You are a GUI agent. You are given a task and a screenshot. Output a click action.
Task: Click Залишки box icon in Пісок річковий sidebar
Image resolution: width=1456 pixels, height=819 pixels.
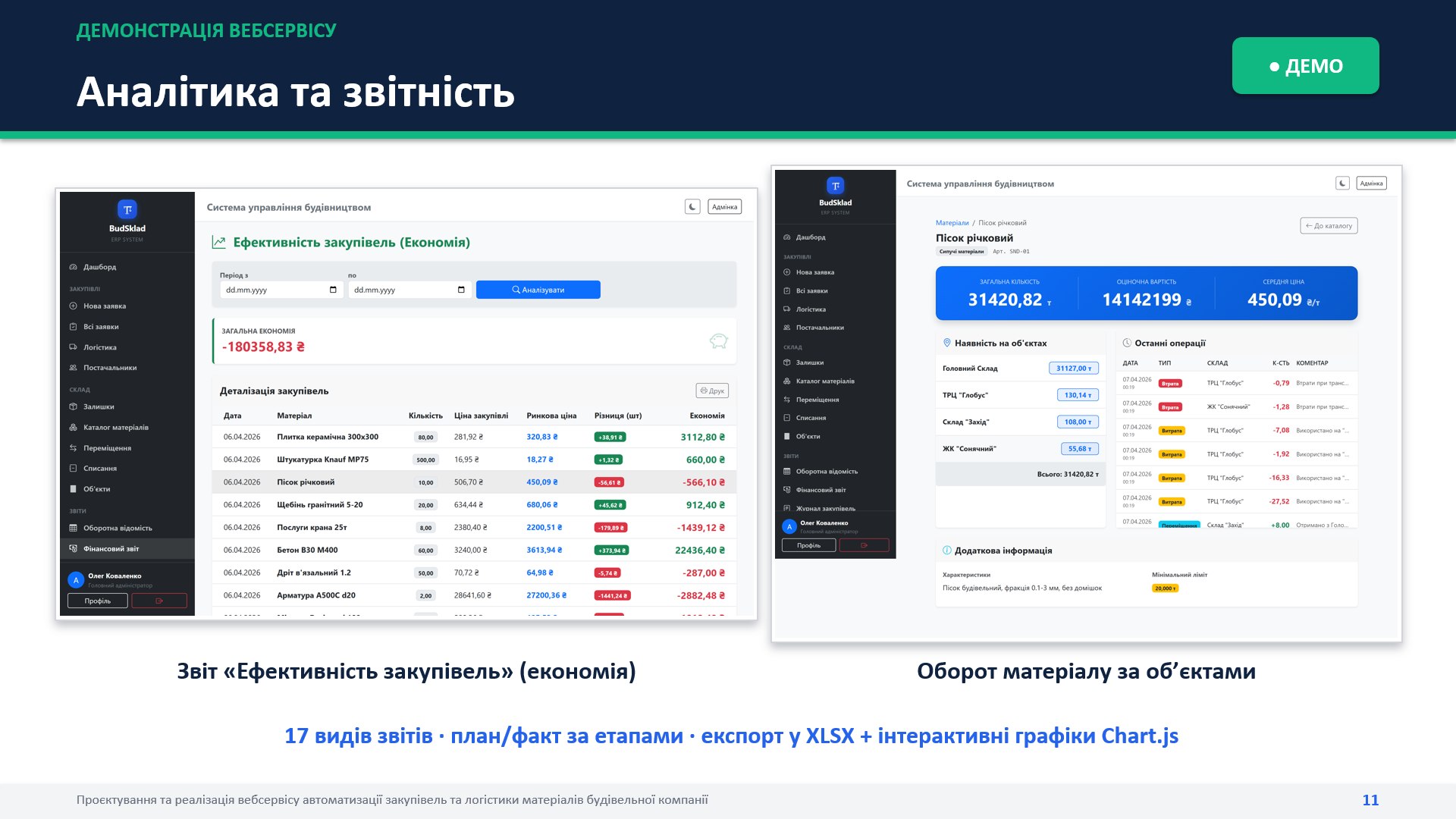click(786, 362)
